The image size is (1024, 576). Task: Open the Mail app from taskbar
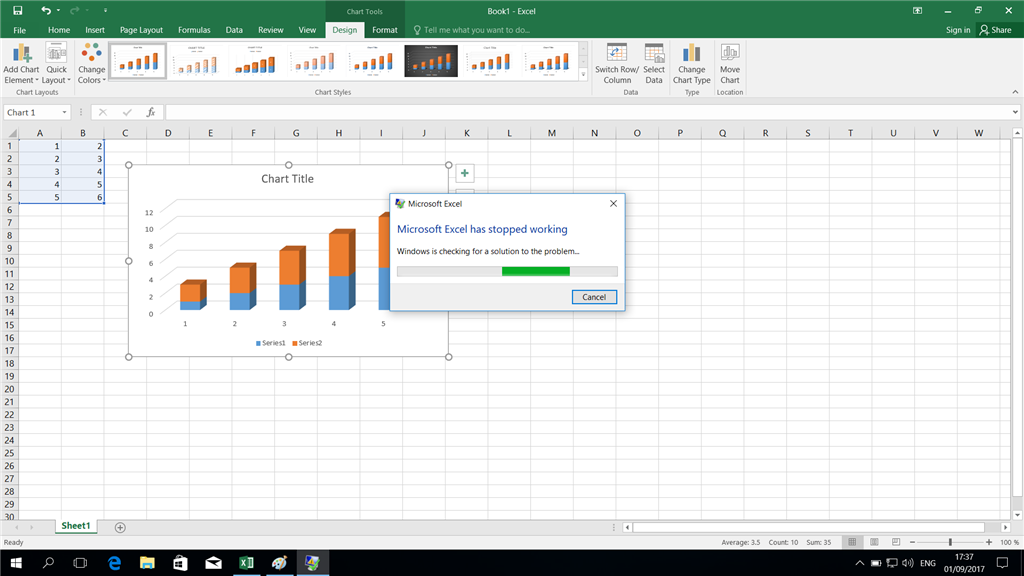click(x=213, y=563)
